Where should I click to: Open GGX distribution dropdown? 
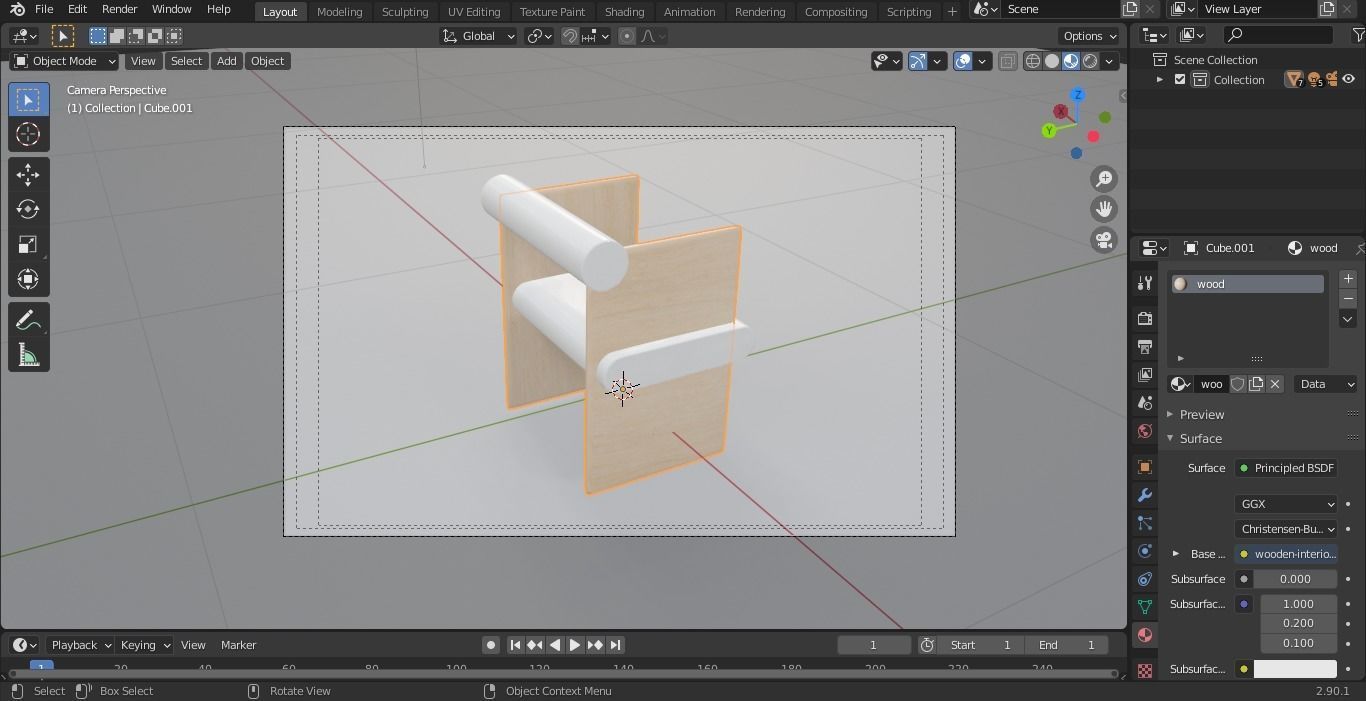pos(1285,504)
